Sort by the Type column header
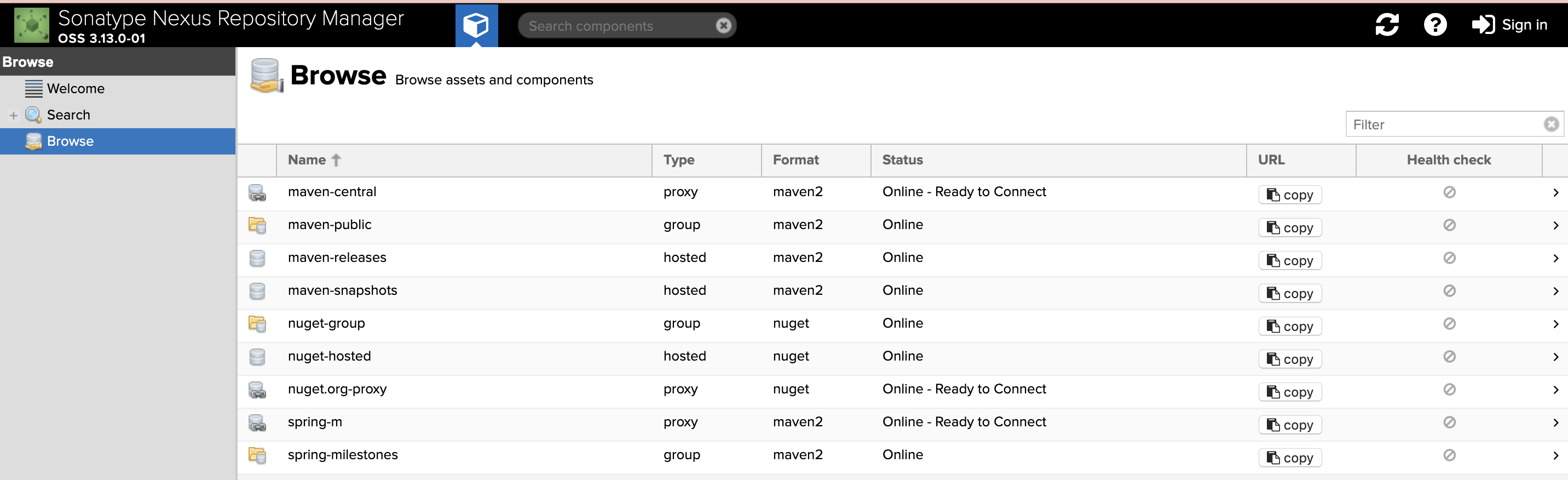Viewport: 1568px width, 480px height. (x=707, y=159)
